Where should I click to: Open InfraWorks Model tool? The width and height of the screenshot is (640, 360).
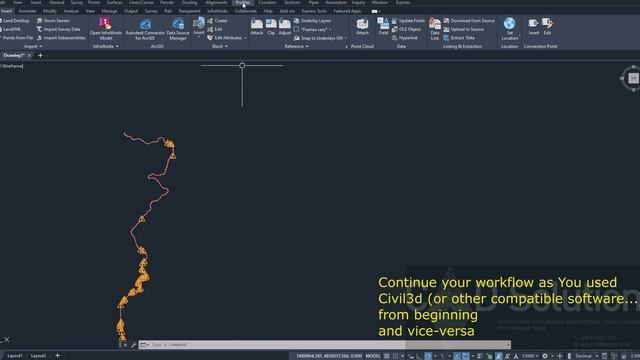point(106,29)
